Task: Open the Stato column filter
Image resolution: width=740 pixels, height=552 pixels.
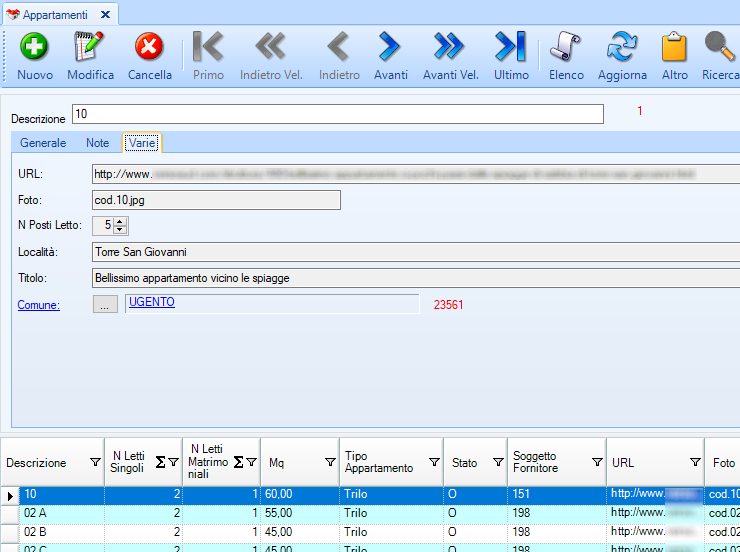Action: (498, 463)
